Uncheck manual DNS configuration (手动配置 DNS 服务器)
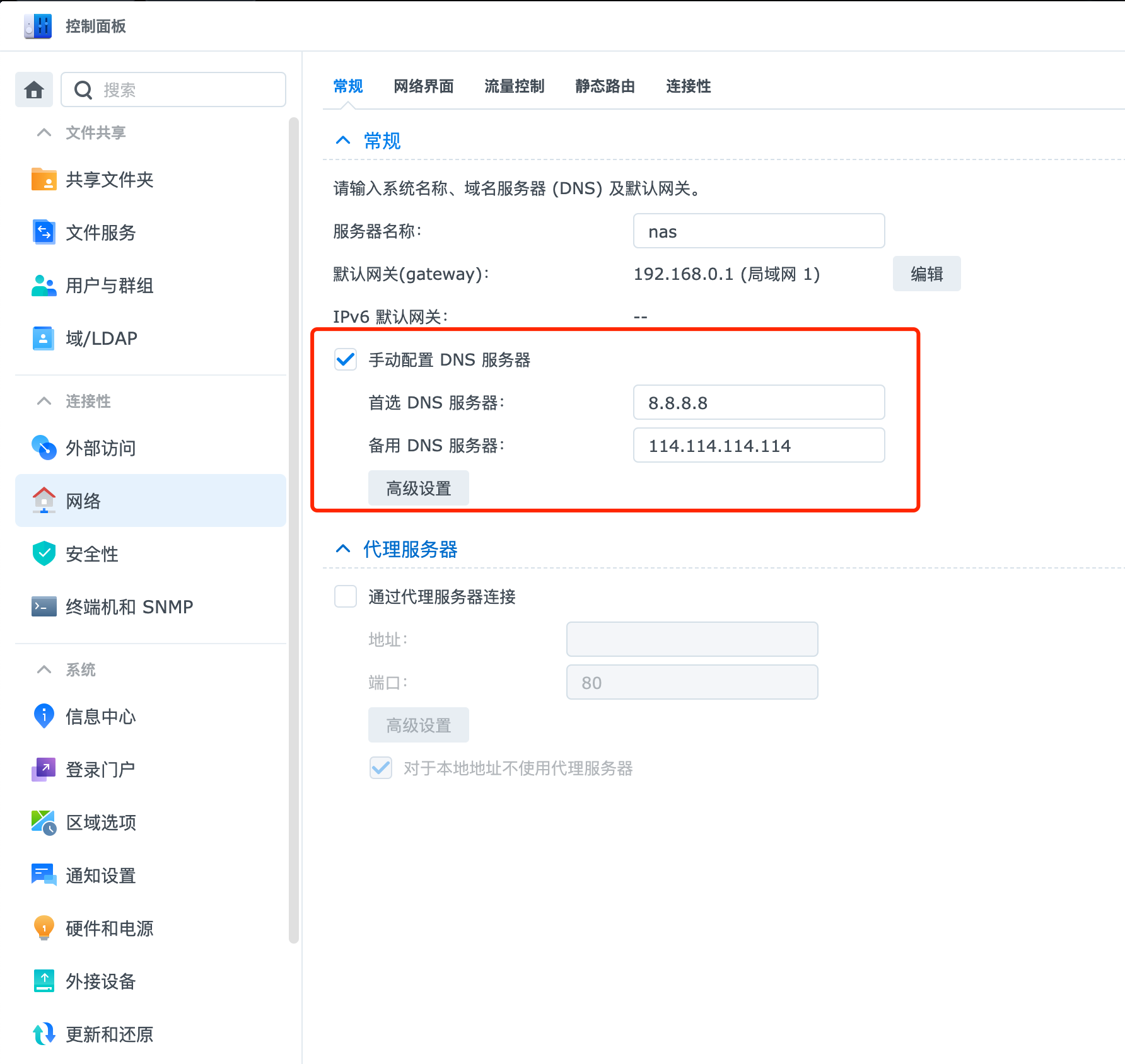The image size is (1125, 1064). pos(346,360)
